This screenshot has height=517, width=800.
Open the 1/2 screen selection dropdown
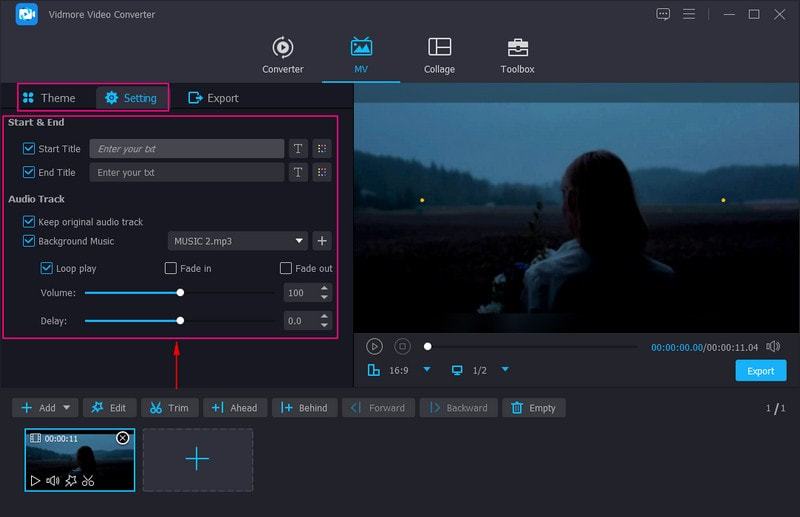coord(505,370)
